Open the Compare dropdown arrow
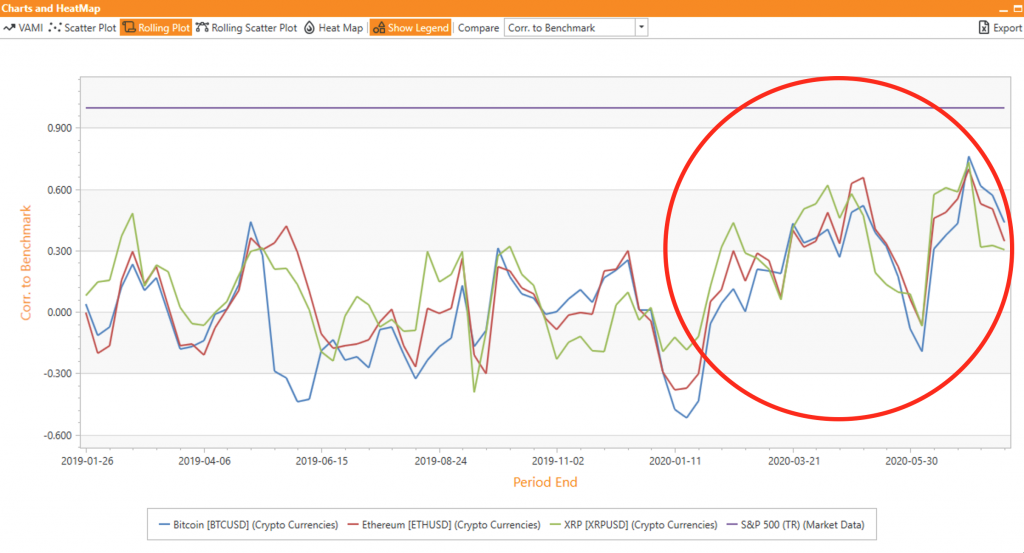This screenshot has width=1024, height=553. (x=641, y=28)
